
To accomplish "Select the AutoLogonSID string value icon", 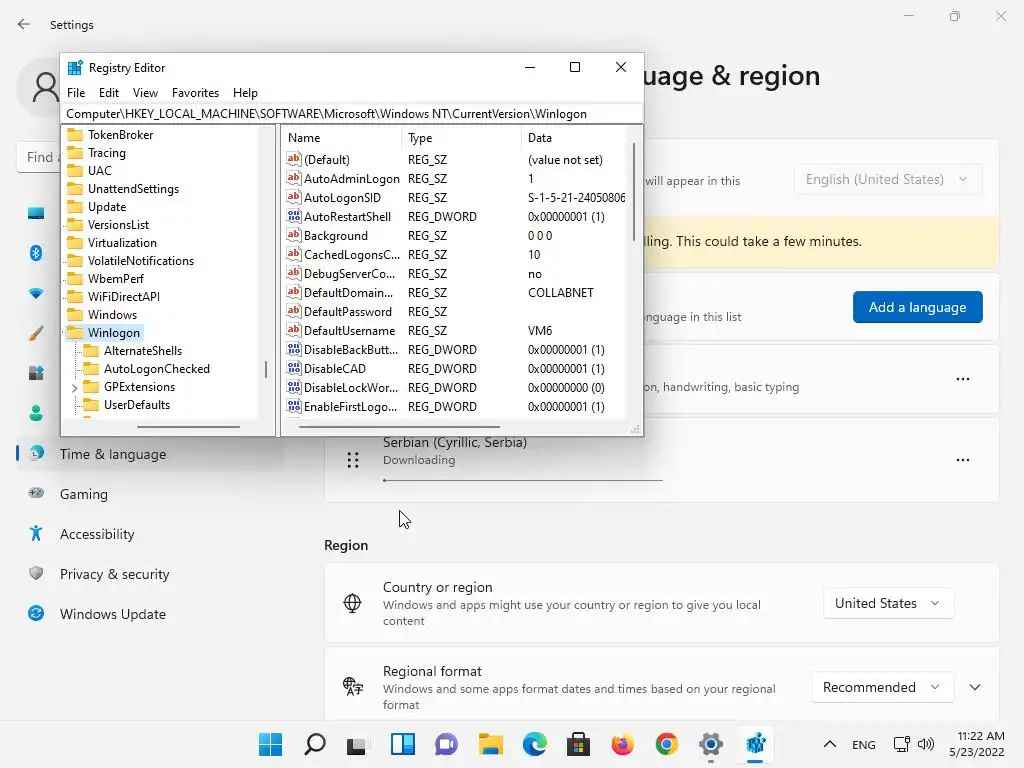I will pyautogui.click(x=294, y=197).
